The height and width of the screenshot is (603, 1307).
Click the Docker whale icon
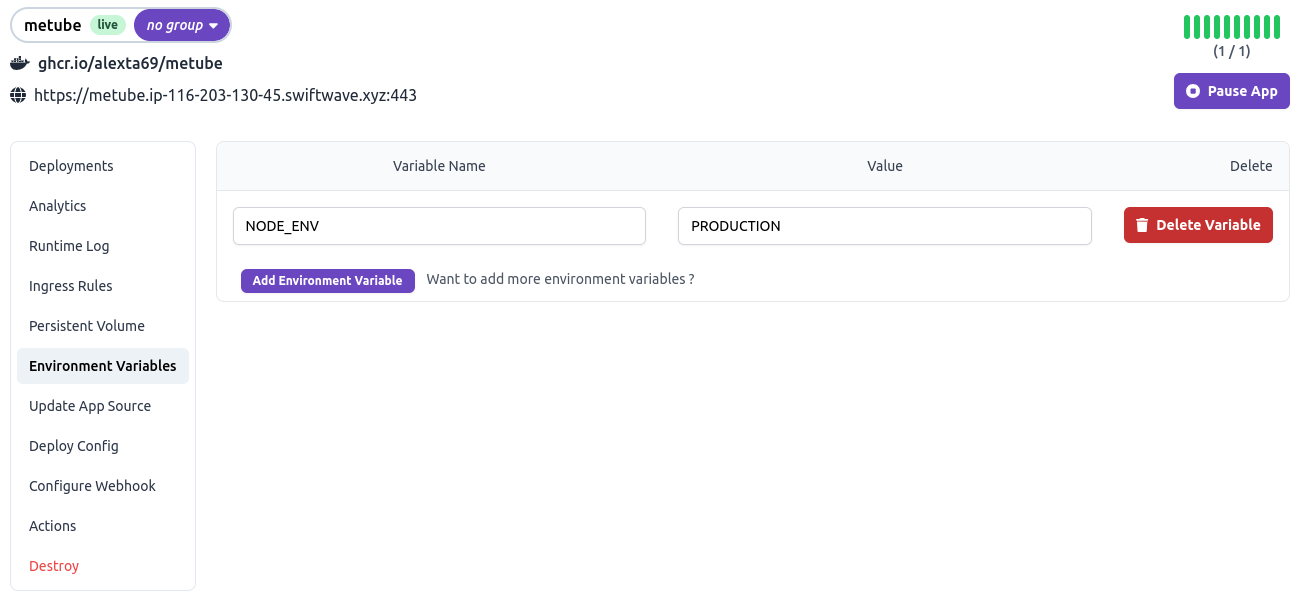coord(19,64)
